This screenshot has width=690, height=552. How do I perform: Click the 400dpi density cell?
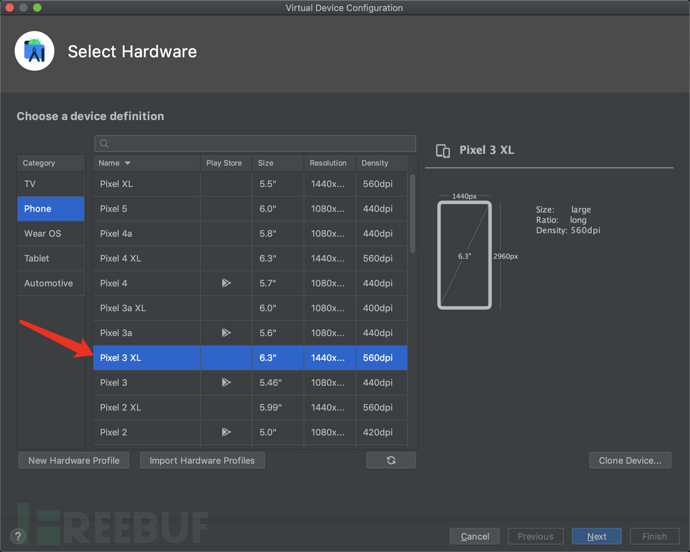tap(382, 308)
